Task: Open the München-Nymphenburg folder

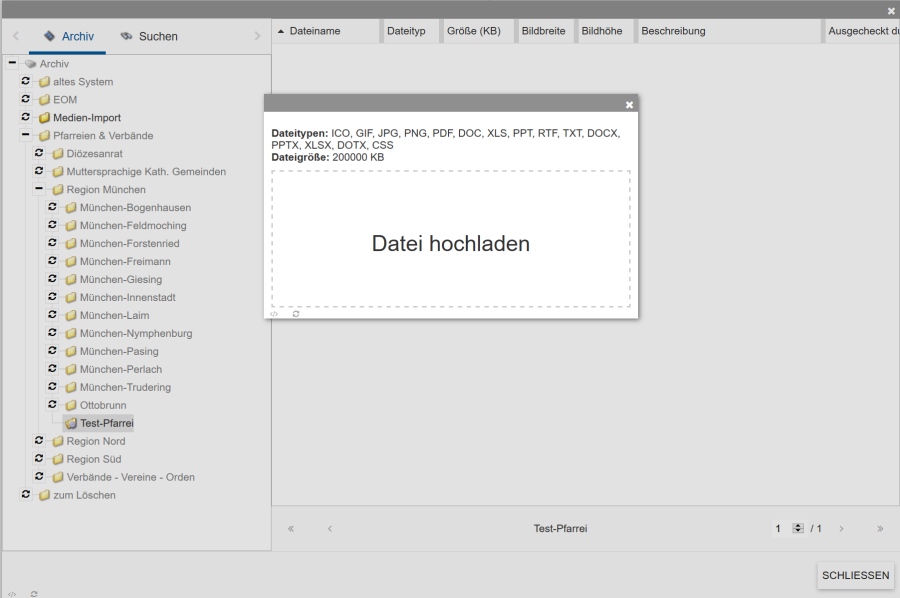Action: (x=136, y=334)
